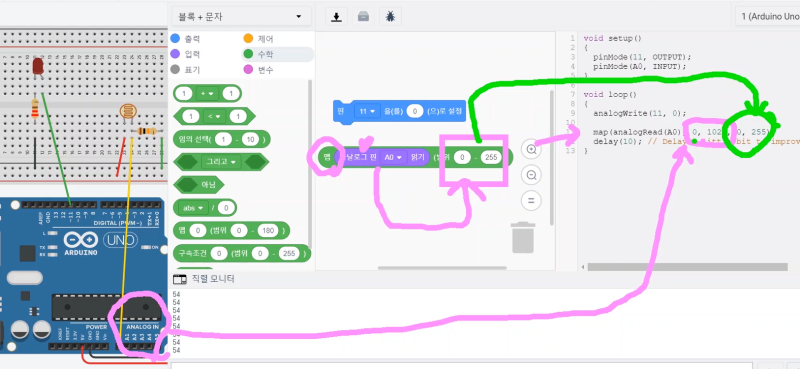Open the libraries box icon
The width and height of the screenshot is (800, 369).
pyautogui.click(x=363, y=16)
